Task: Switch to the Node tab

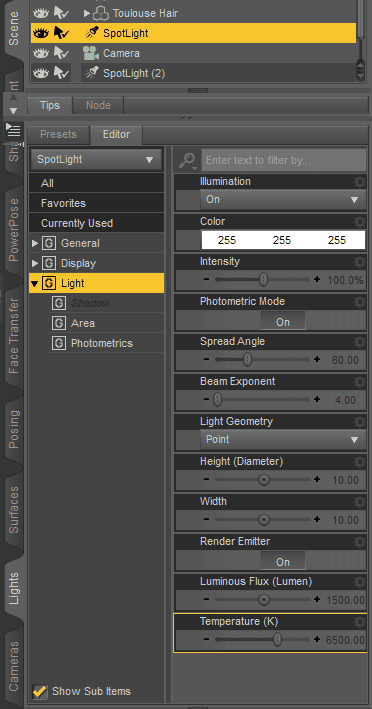Action: click(x=99, y=105)
